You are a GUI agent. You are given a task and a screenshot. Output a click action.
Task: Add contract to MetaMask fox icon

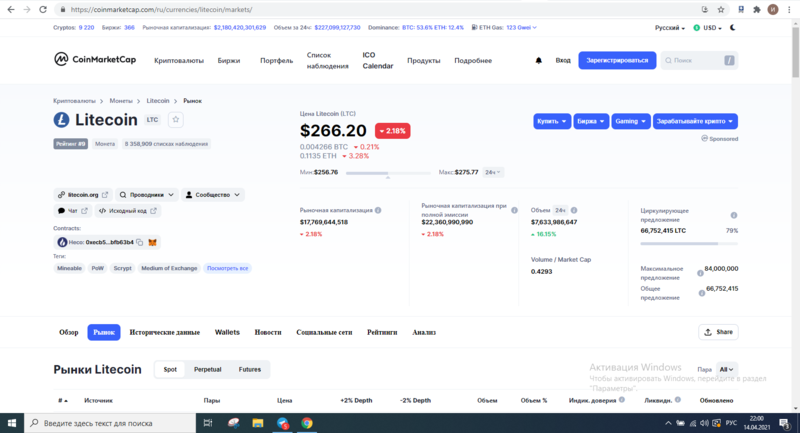click(152, 242)
